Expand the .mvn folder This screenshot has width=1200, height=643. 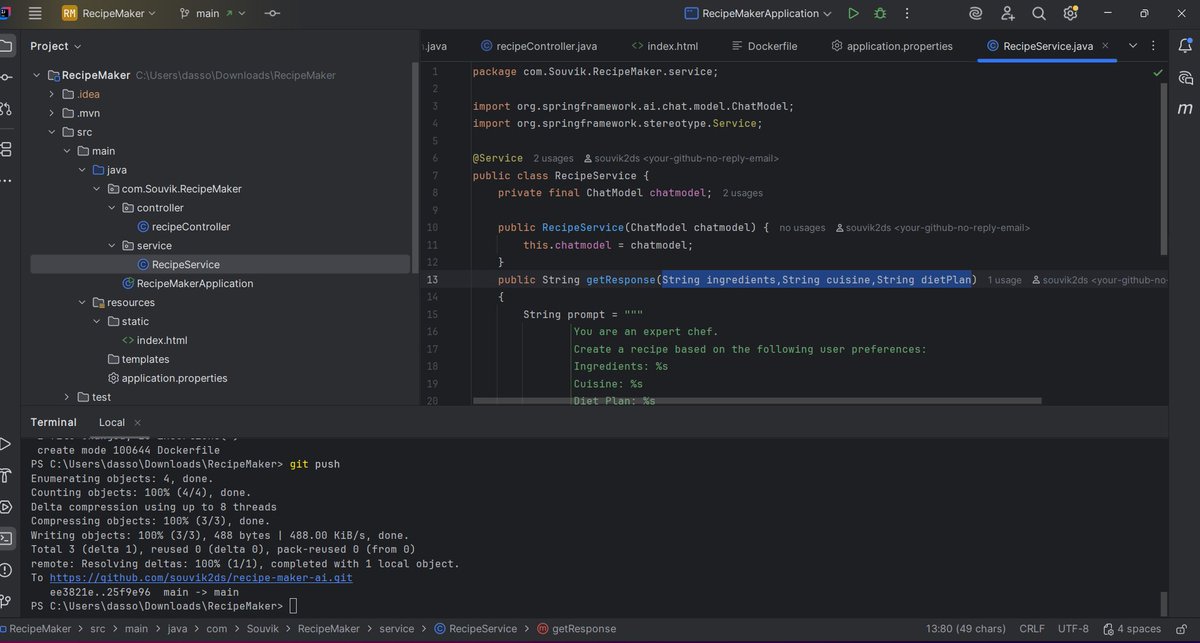52,113
